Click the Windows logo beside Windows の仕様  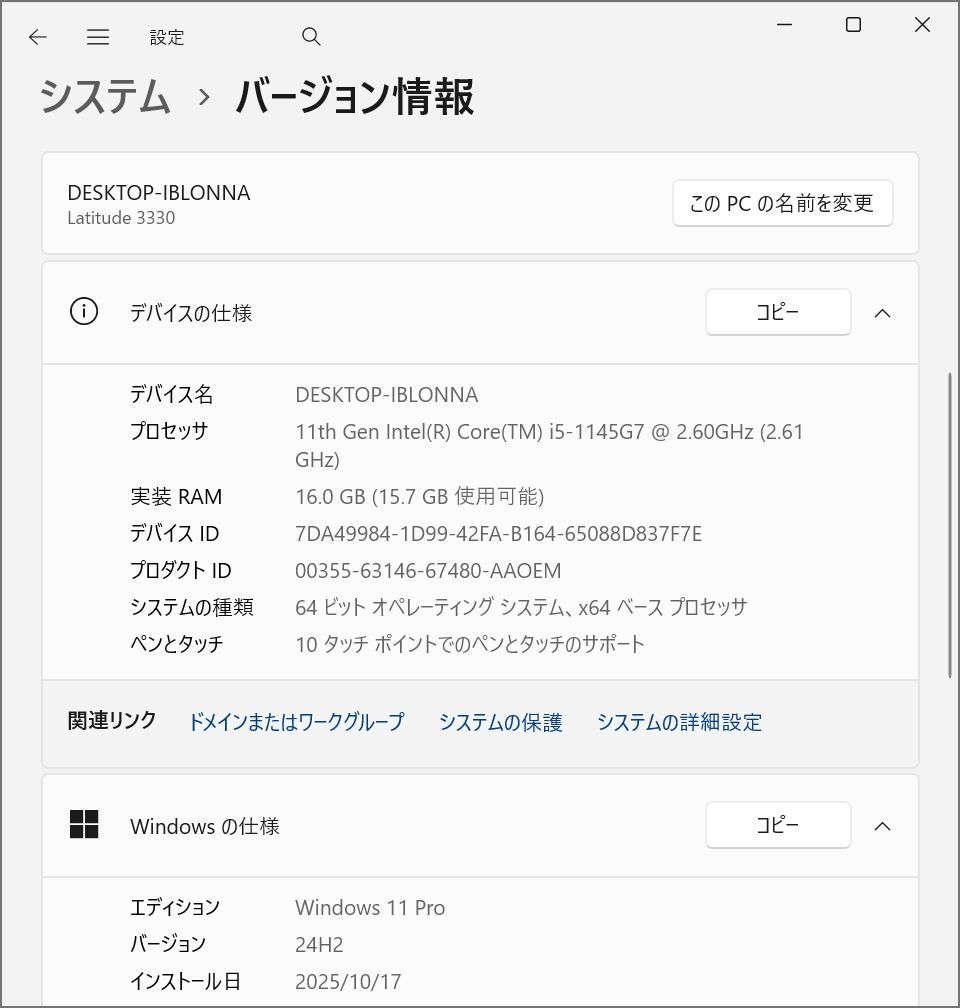[x=85, y=825]
